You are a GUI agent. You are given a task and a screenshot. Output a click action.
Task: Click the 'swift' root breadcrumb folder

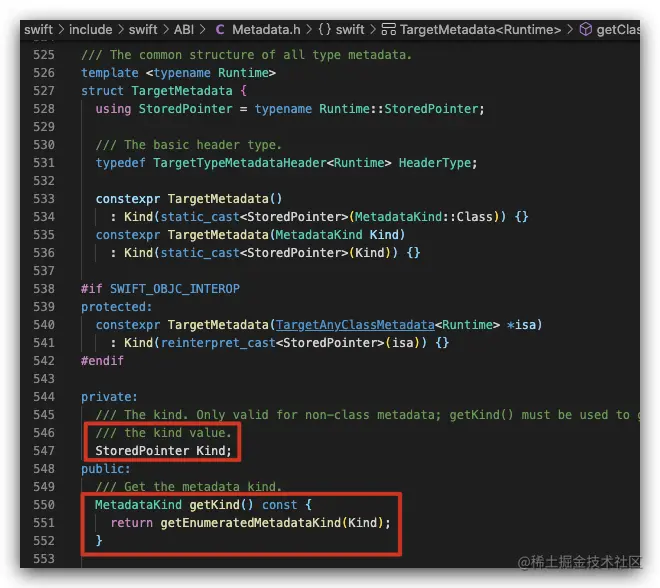tap(38, 29)
